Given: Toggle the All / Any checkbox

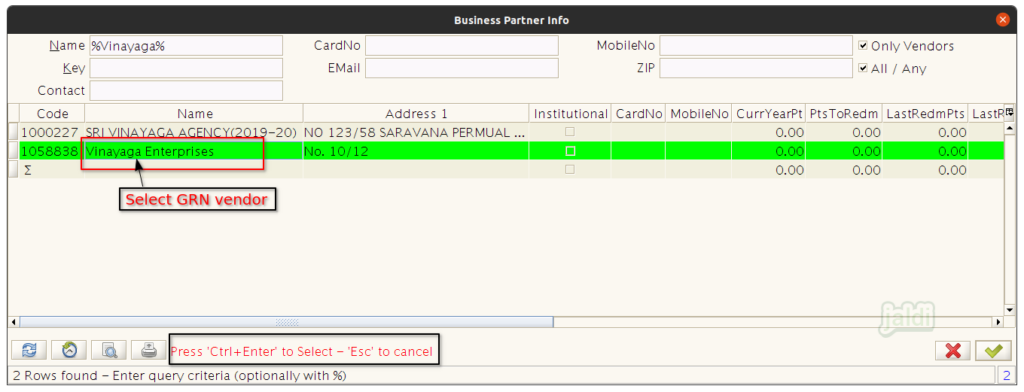Looking at the screenshot, I should [x=863, y=68].
